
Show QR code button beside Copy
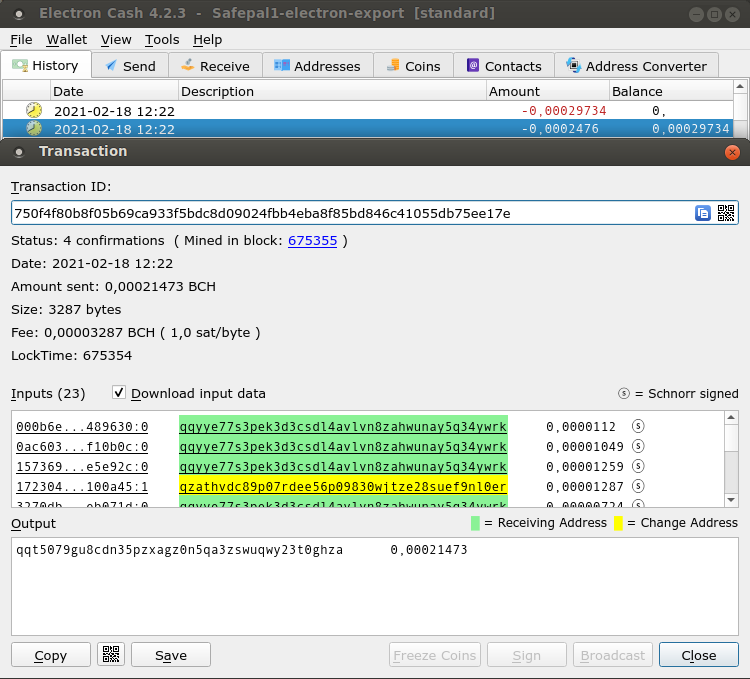click(111, 655)
